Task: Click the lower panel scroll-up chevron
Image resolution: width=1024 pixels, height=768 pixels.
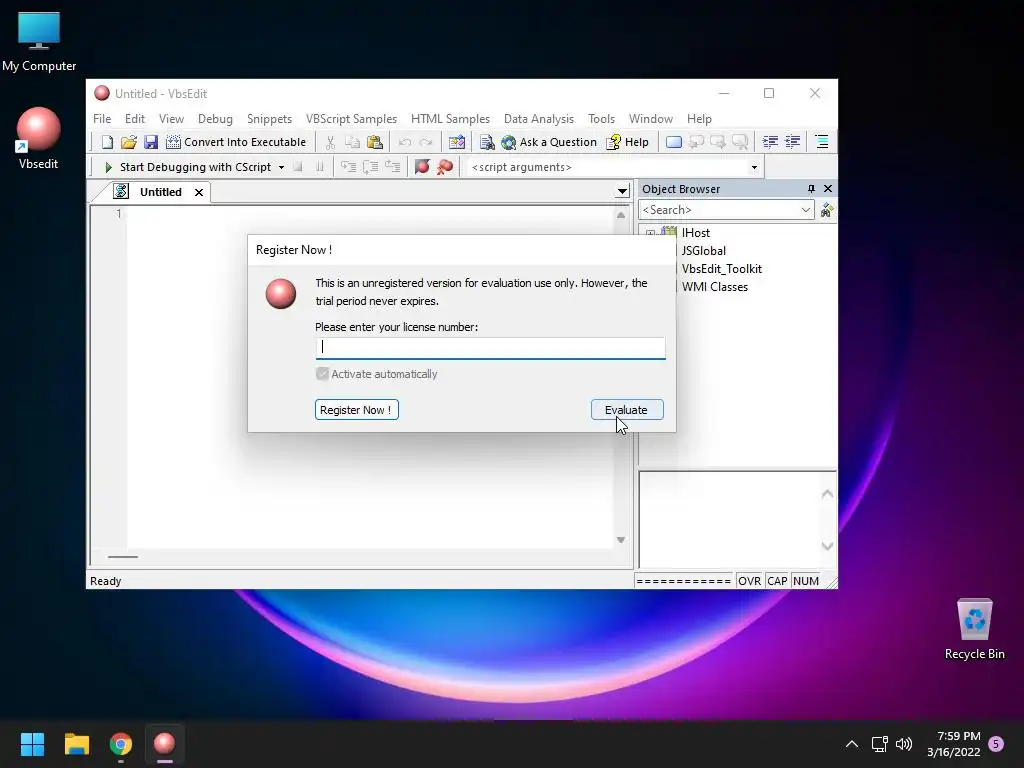Action: [x=827, y=494]
